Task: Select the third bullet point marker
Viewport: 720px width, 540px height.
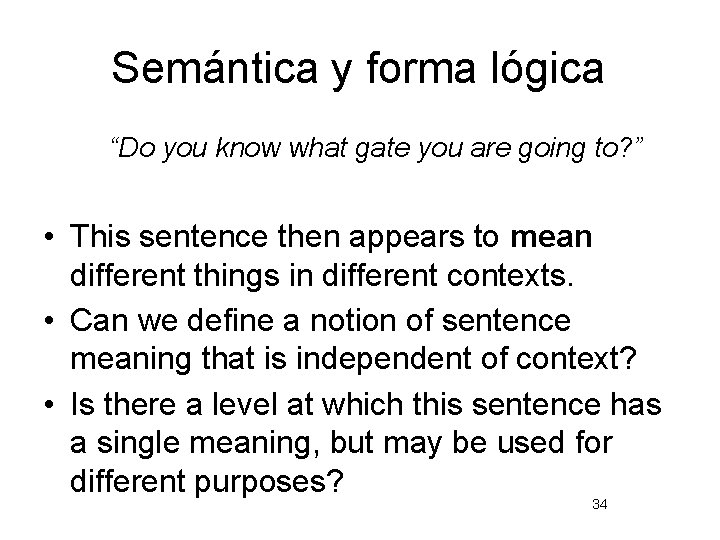Action: pyautogui.click(x=50, y=405)
